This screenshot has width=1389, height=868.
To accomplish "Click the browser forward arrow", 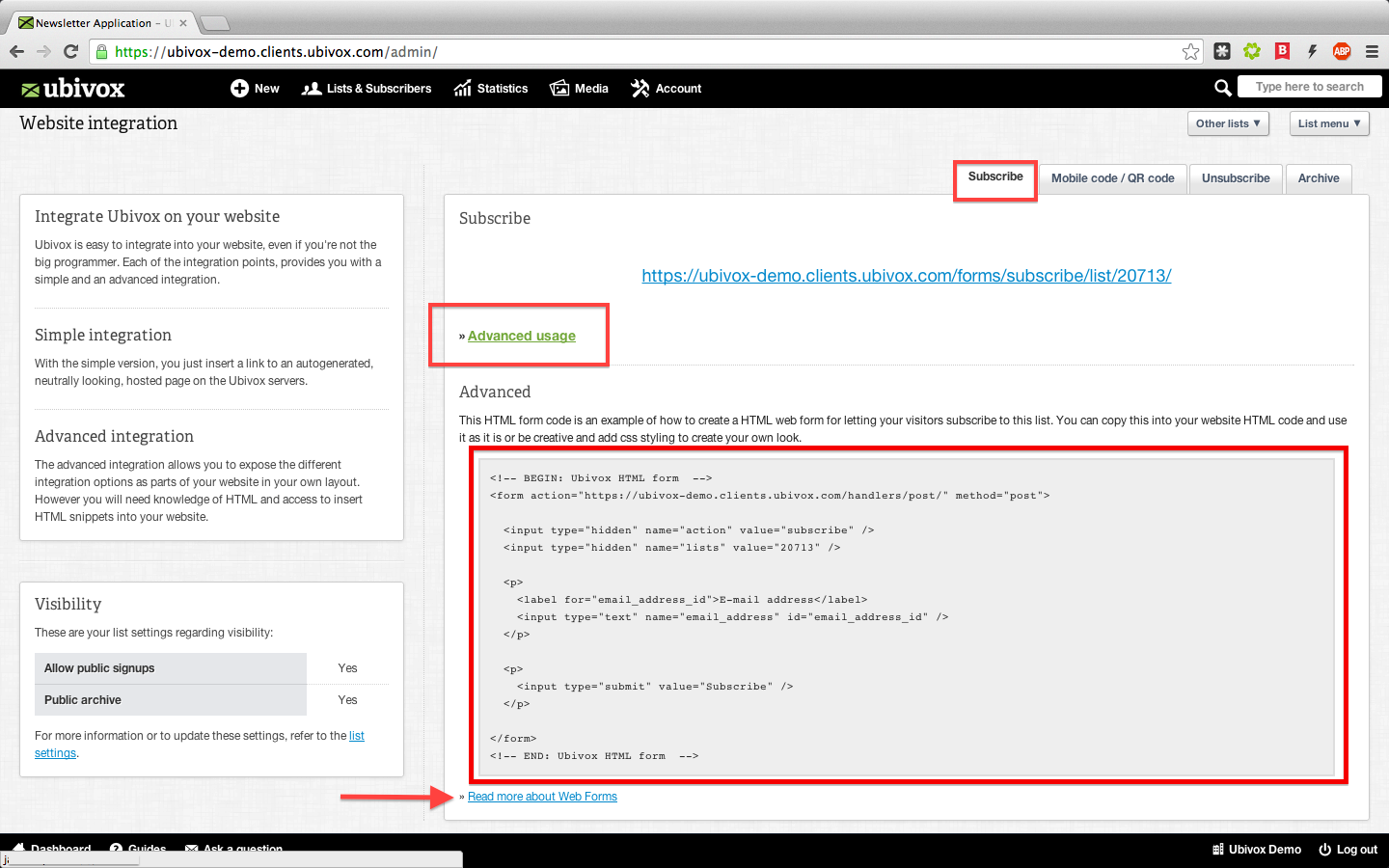I will 43,52.
